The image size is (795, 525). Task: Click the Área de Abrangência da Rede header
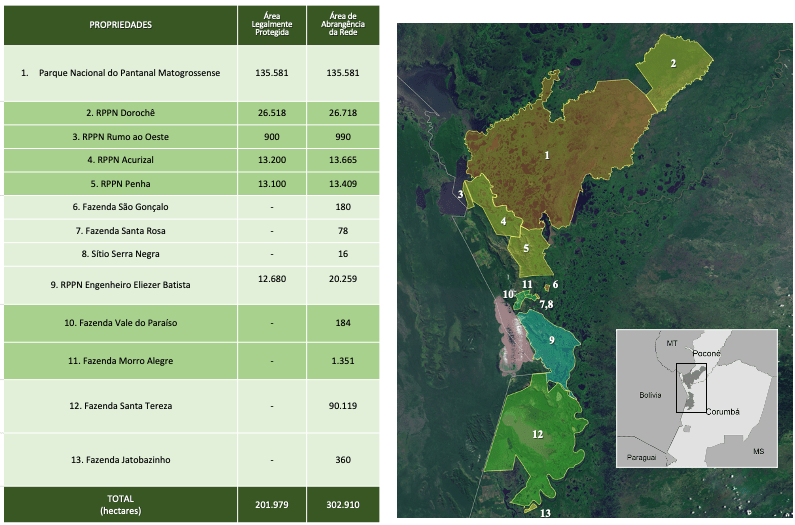point(343,25)
